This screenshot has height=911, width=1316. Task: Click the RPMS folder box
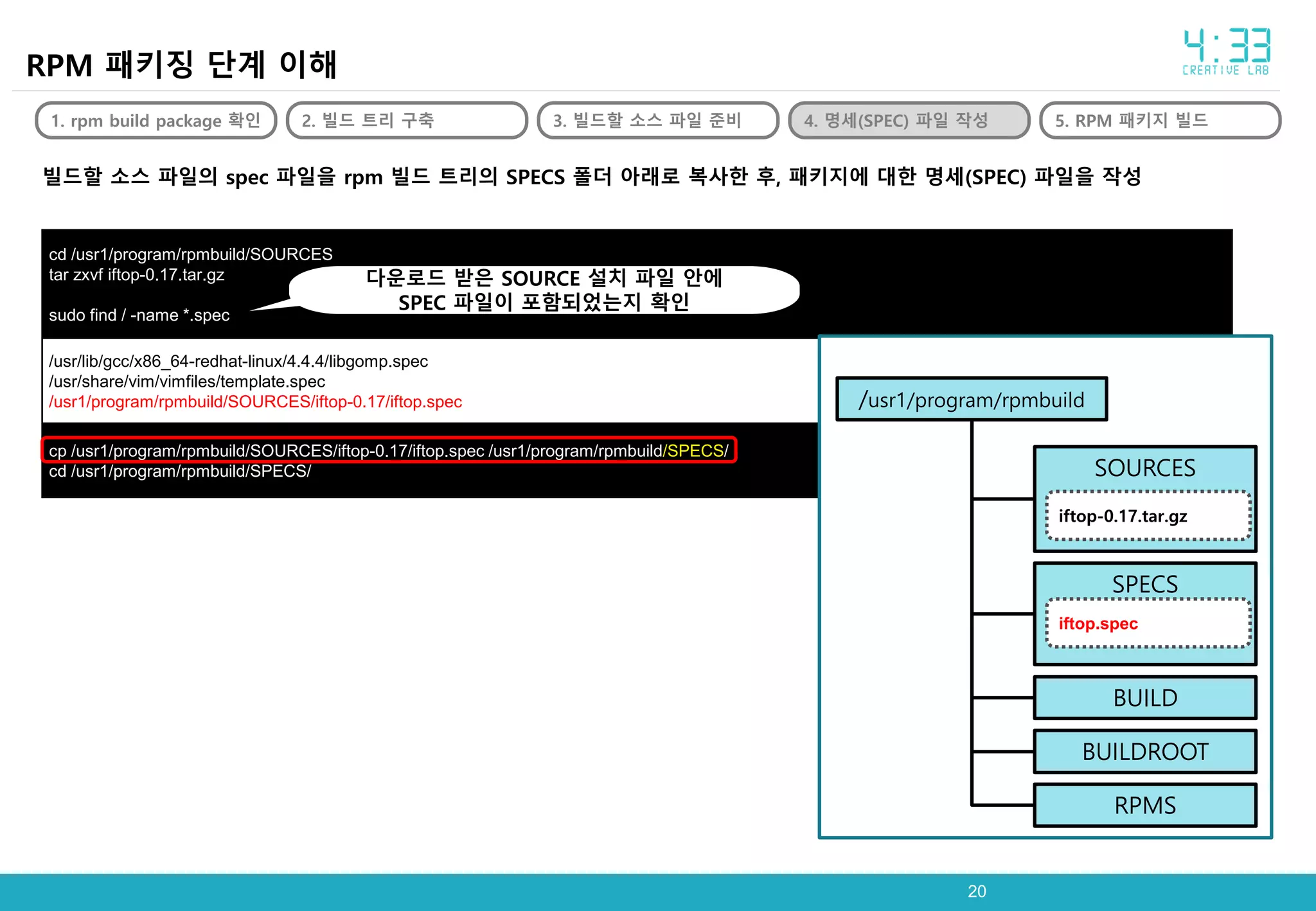(1145, 805)
